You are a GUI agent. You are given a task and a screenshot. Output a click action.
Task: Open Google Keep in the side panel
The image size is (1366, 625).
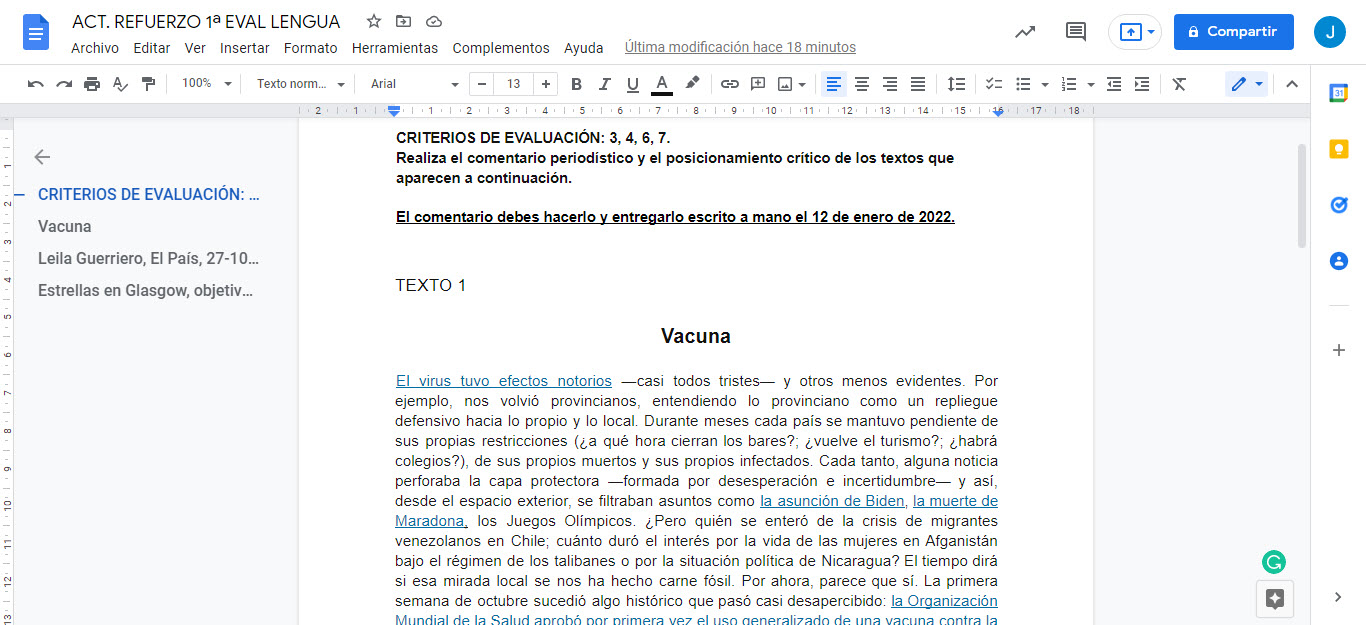1339,149
